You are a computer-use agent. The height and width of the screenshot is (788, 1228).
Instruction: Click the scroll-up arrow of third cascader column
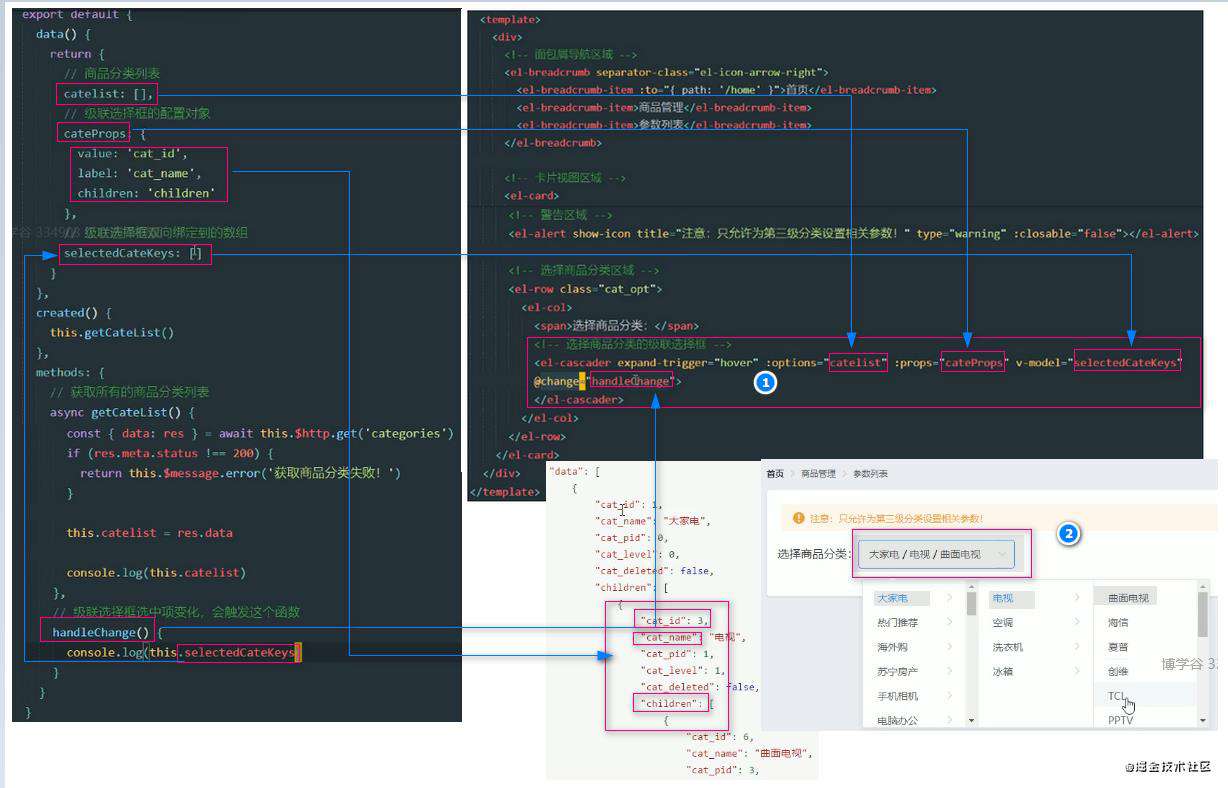point(1203,584)
